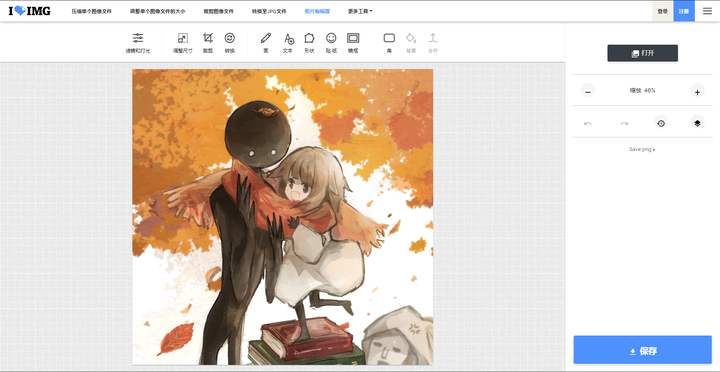This screenshot has height=372, width=720.
Task: Undo the last edit
Action: tap(588, 123)
